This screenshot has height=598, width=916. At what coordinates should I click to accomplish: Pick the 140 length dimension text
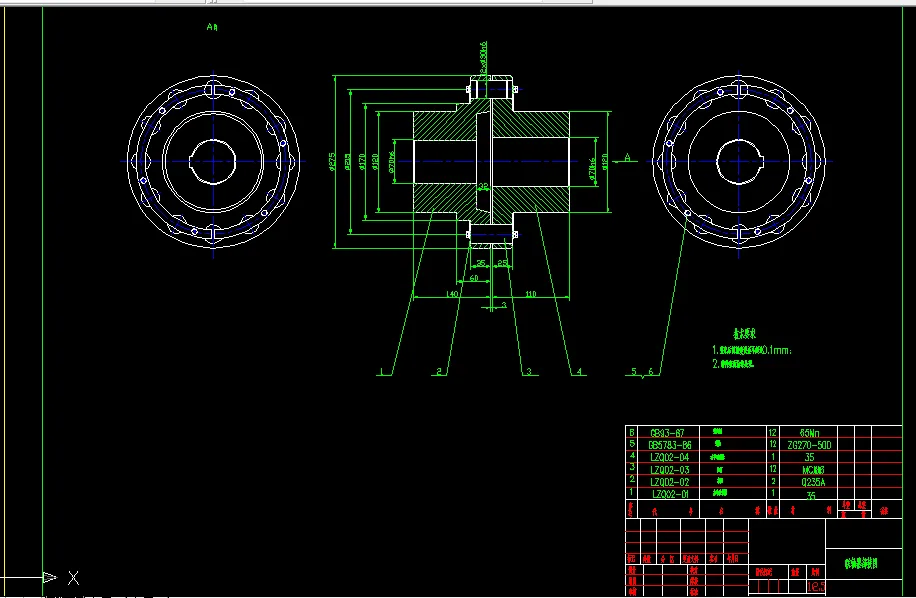pyautogui.click(x=452, y=294)
